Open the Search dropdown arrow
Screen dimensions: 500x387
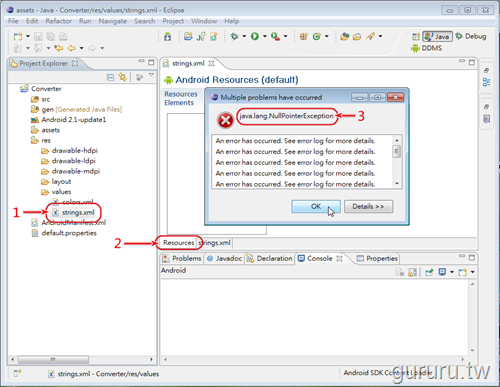(x=380, y=36)
